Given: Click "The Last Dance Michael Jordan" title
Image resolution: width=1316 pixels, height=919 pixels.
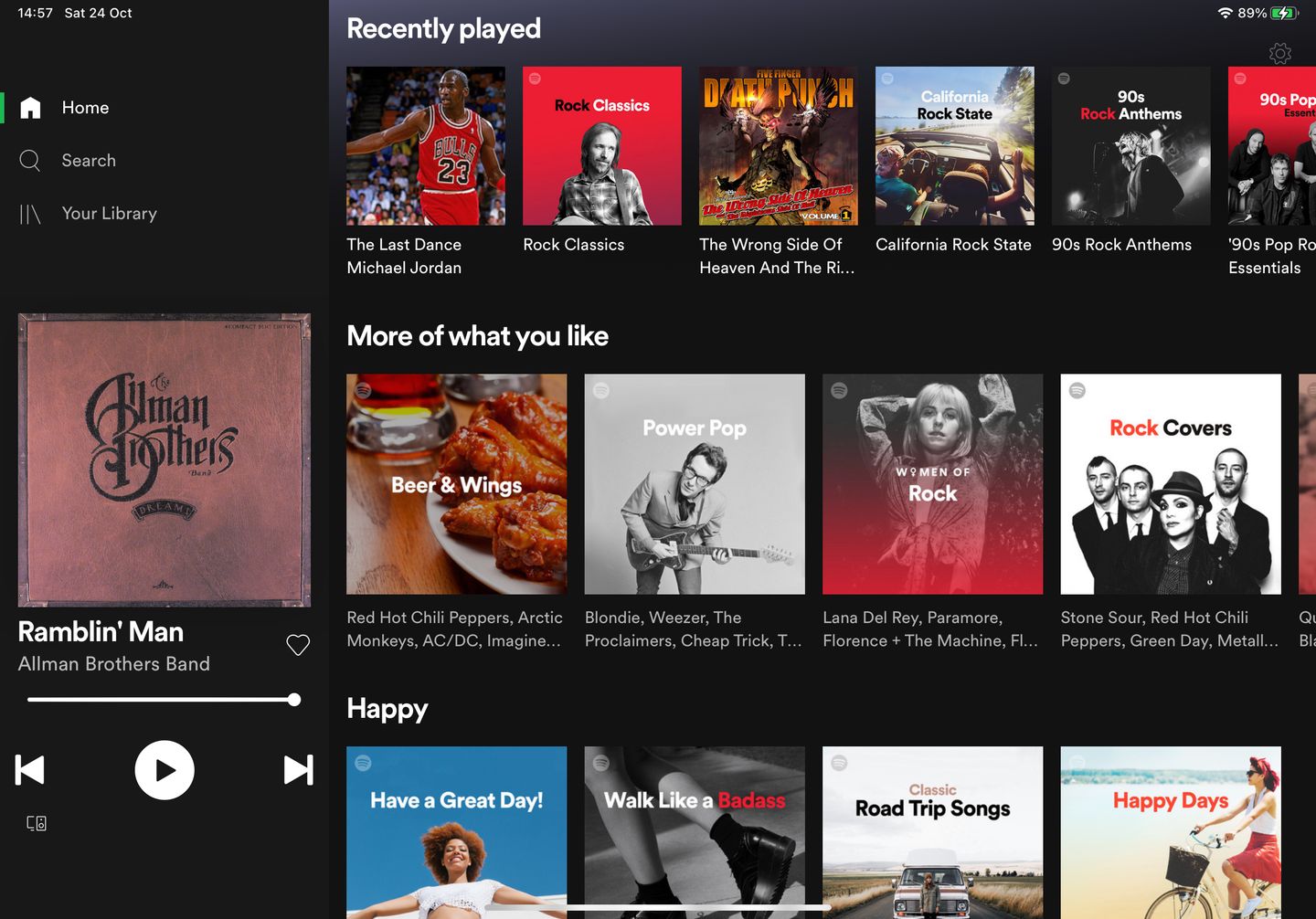Looking at the screenshot, I should pos(404,257).
